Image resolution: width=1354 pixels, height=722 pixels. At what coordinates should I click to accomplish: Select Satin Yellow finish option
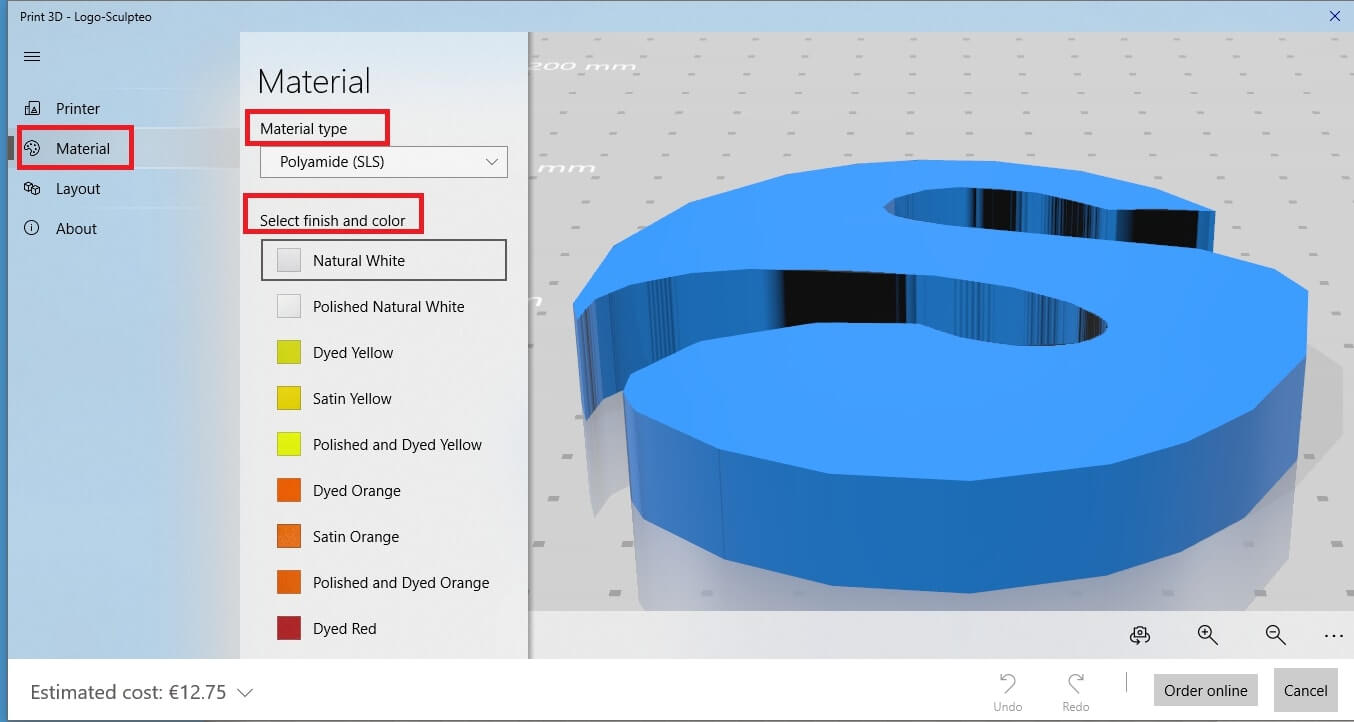coord(351,399)
